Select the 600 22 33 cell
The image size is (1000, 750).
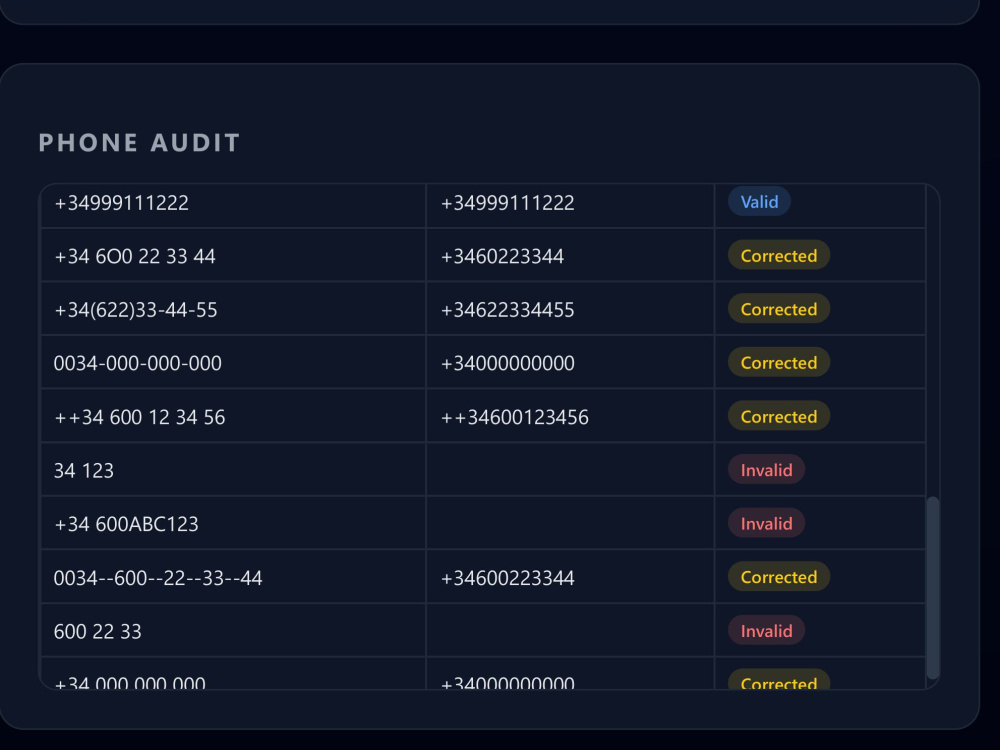tap(233, 631)
